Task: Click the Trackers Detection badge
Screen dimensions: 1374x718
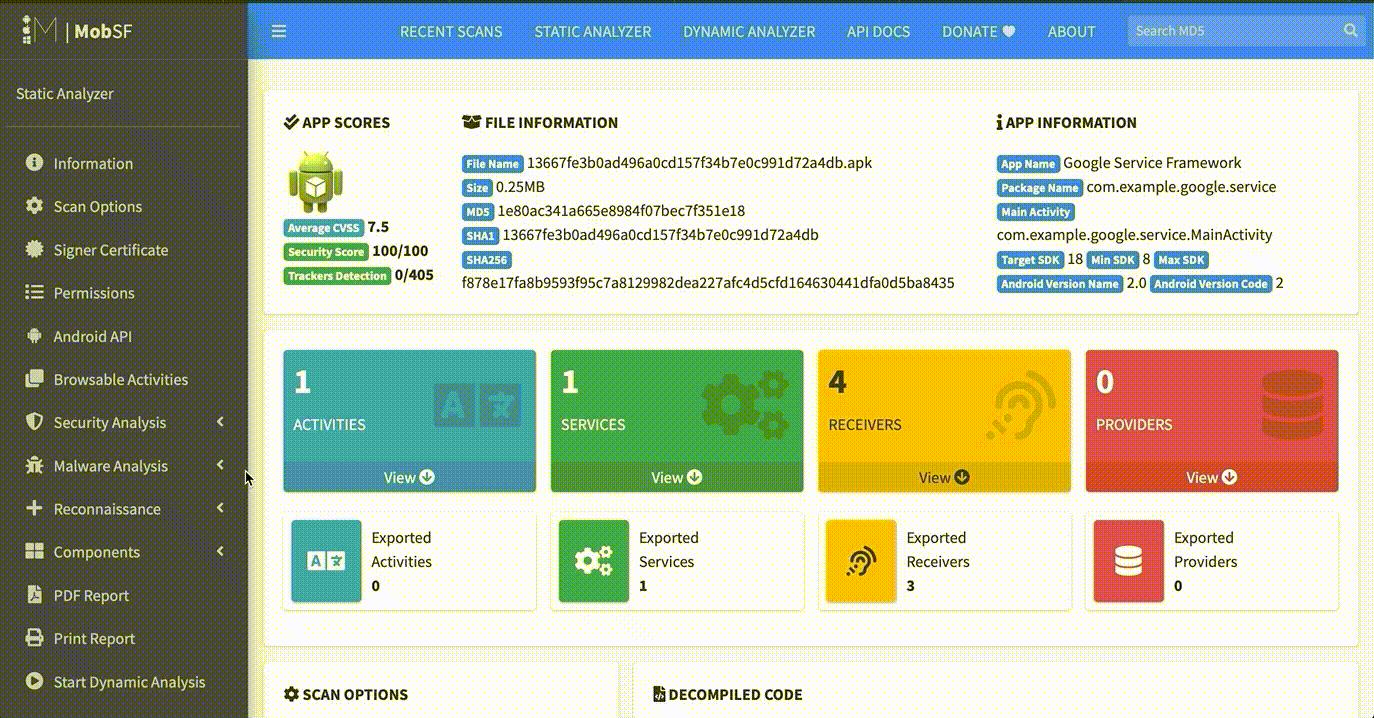Action: (337, 276)
